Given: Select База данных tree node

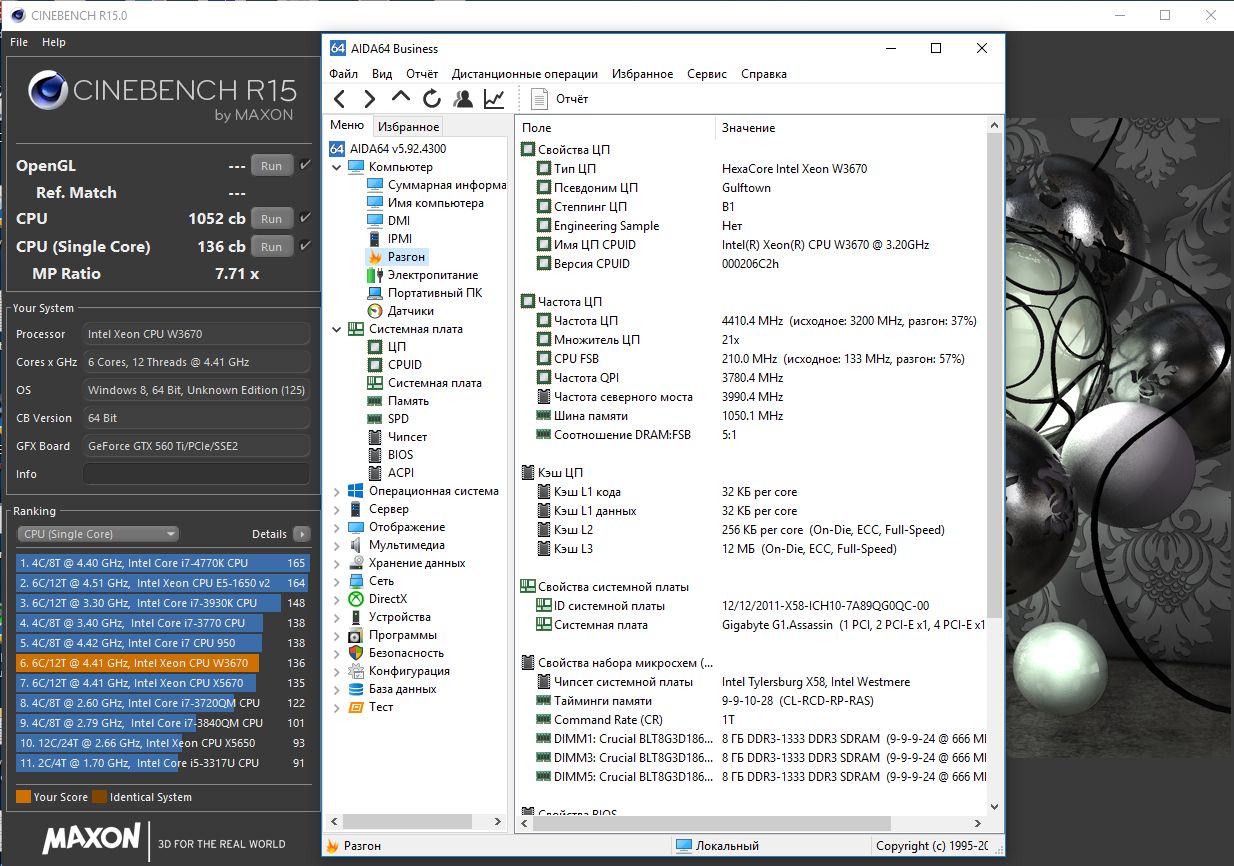Looking at the screenshot, I should pyautogui.click(x=392, y=689).
